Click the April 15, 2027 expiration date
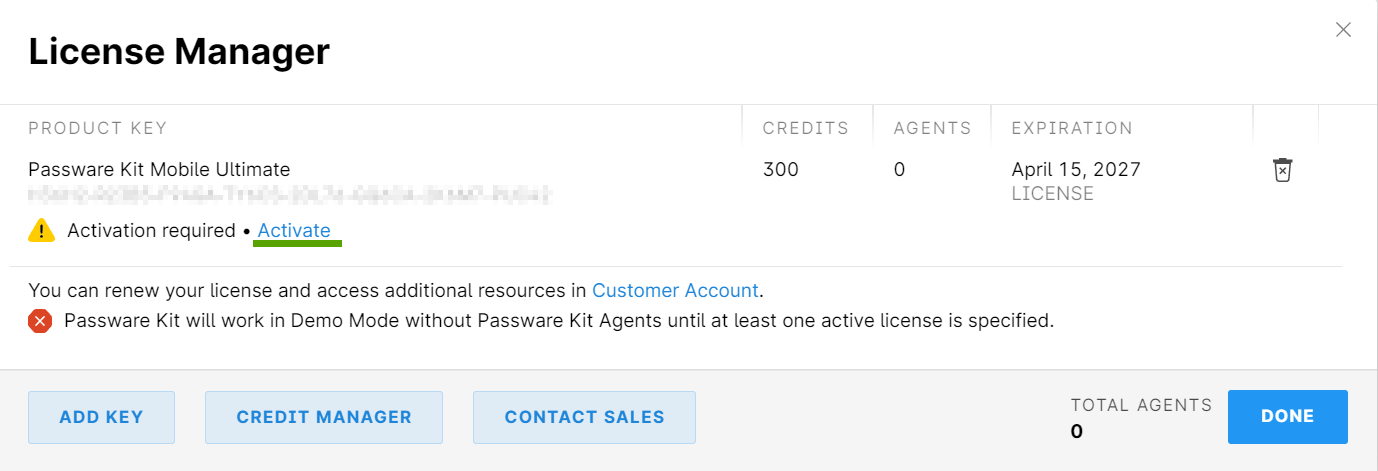1378x471 pixels. coord(1076,170)
